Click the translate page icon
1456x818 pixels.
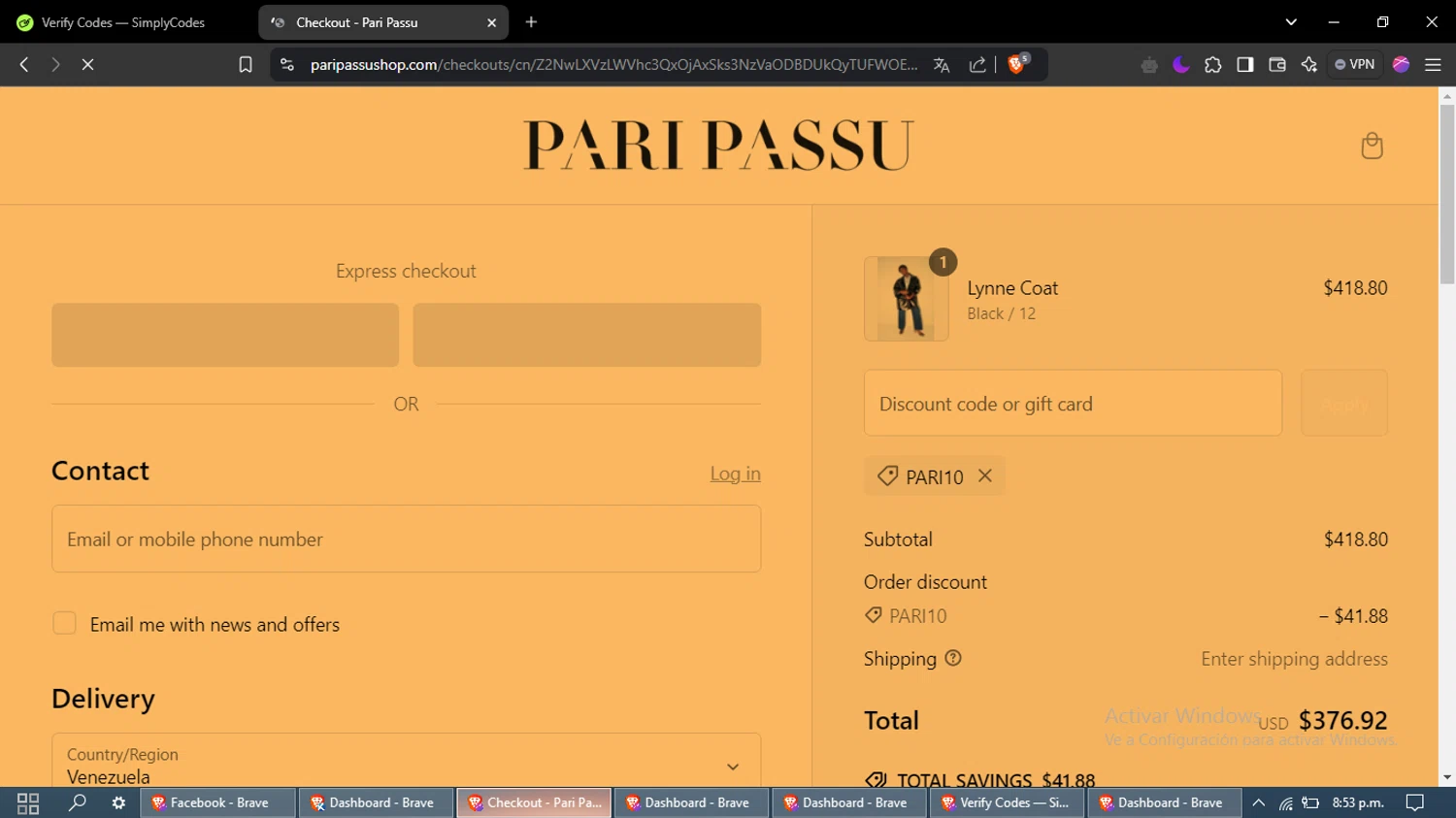point(942,65)
